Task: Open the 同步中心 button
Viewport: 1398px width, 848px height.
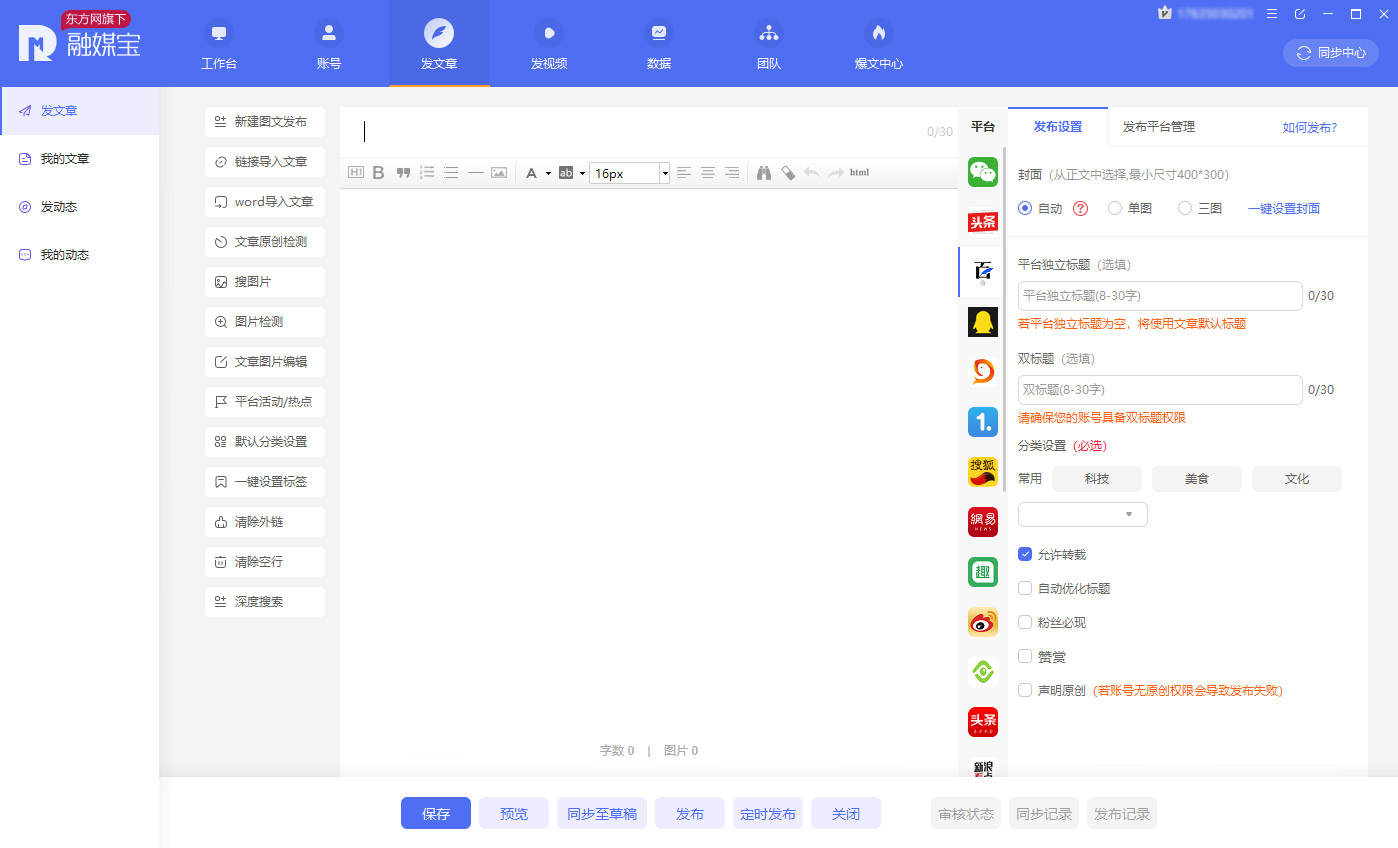Action: tap(1331, 53)
